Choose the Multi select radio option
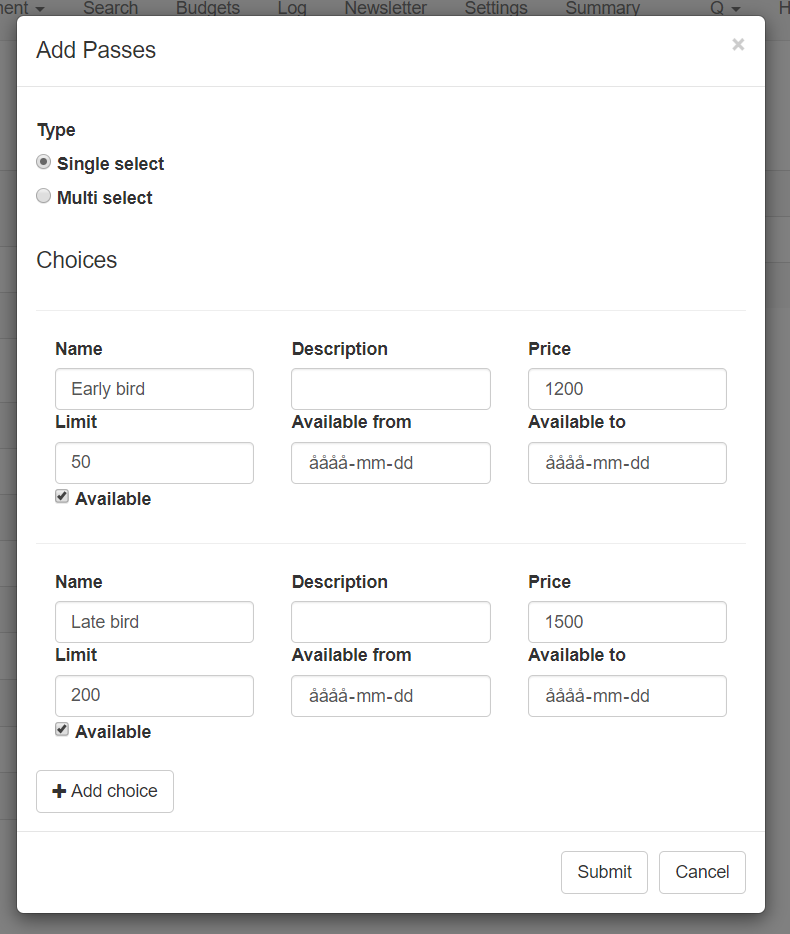 click(44, 196)
